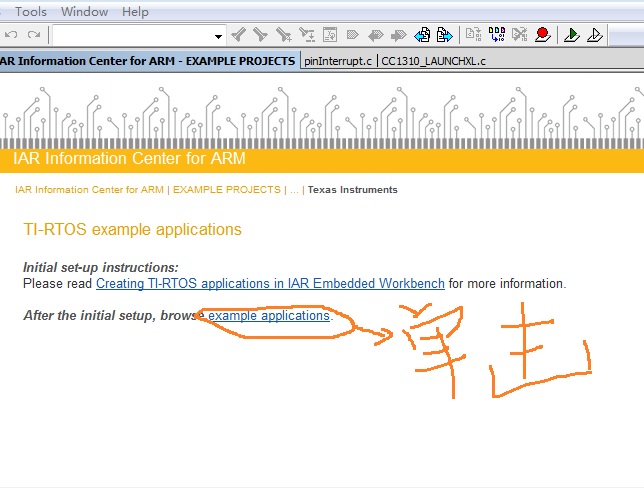Viewport: 644px width, 489px height.
Task: Click the IAR Information Center for ARM banner
Action: tap(129, 158)
